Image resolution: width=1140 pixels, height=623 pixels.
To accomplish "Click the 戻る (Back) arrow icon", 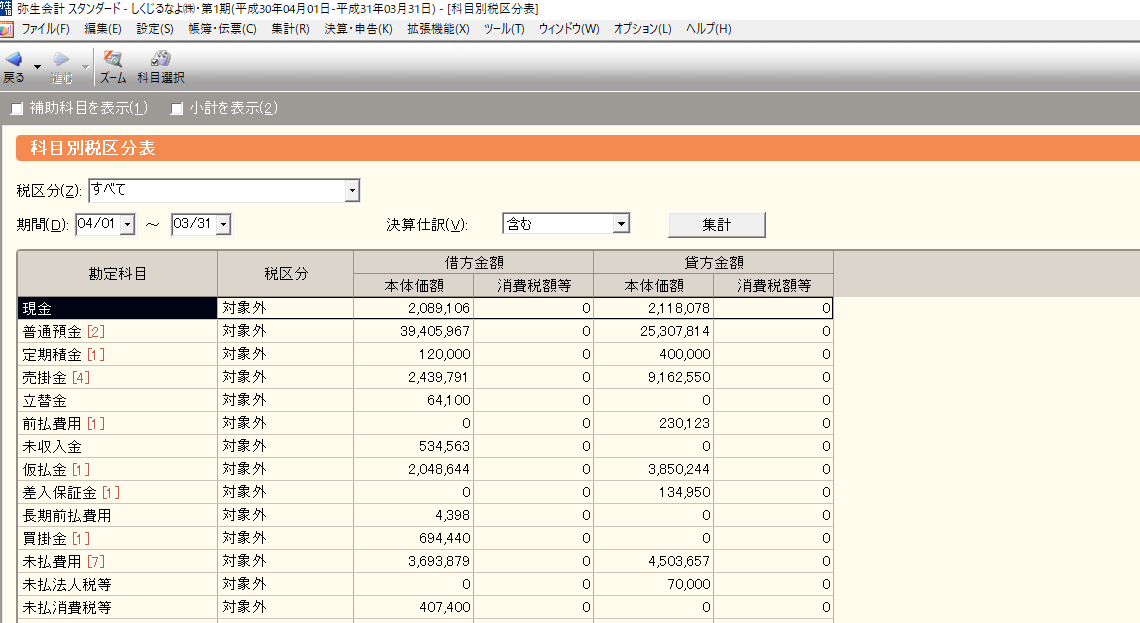I will click(13, 60).
